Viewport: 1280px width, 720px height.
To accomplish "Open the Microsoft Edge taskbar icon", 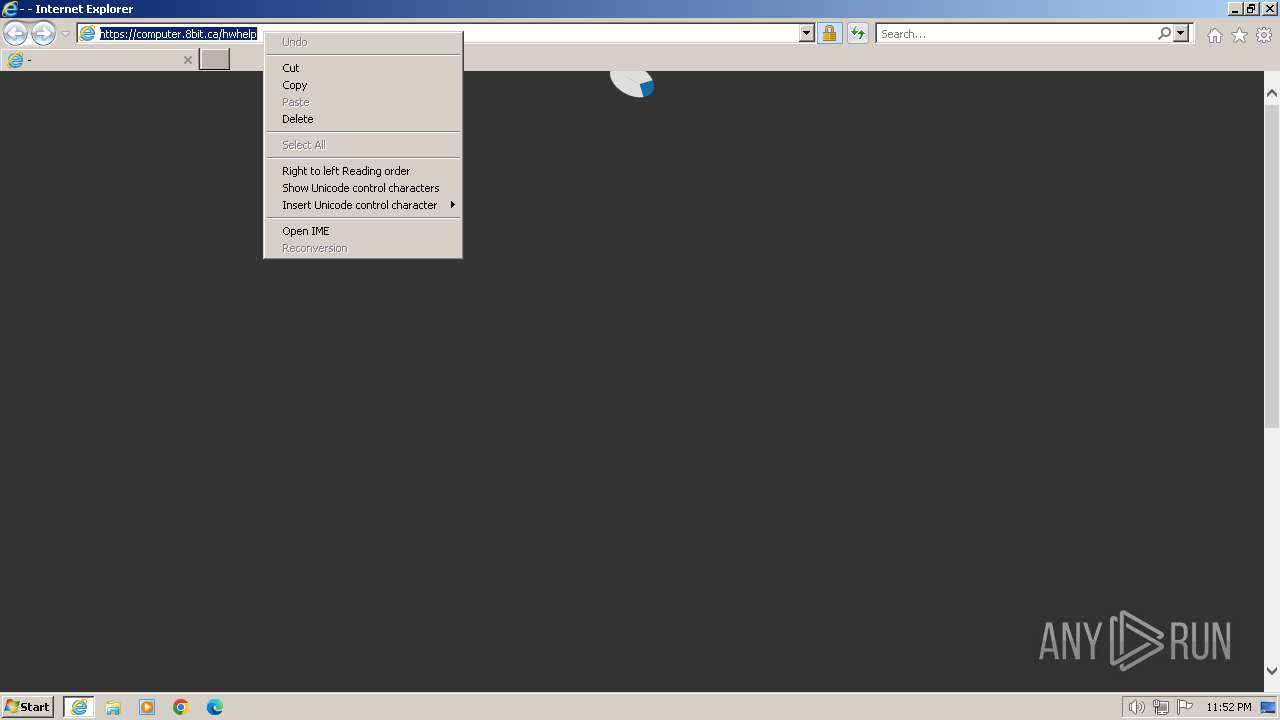I will (215, 707).
